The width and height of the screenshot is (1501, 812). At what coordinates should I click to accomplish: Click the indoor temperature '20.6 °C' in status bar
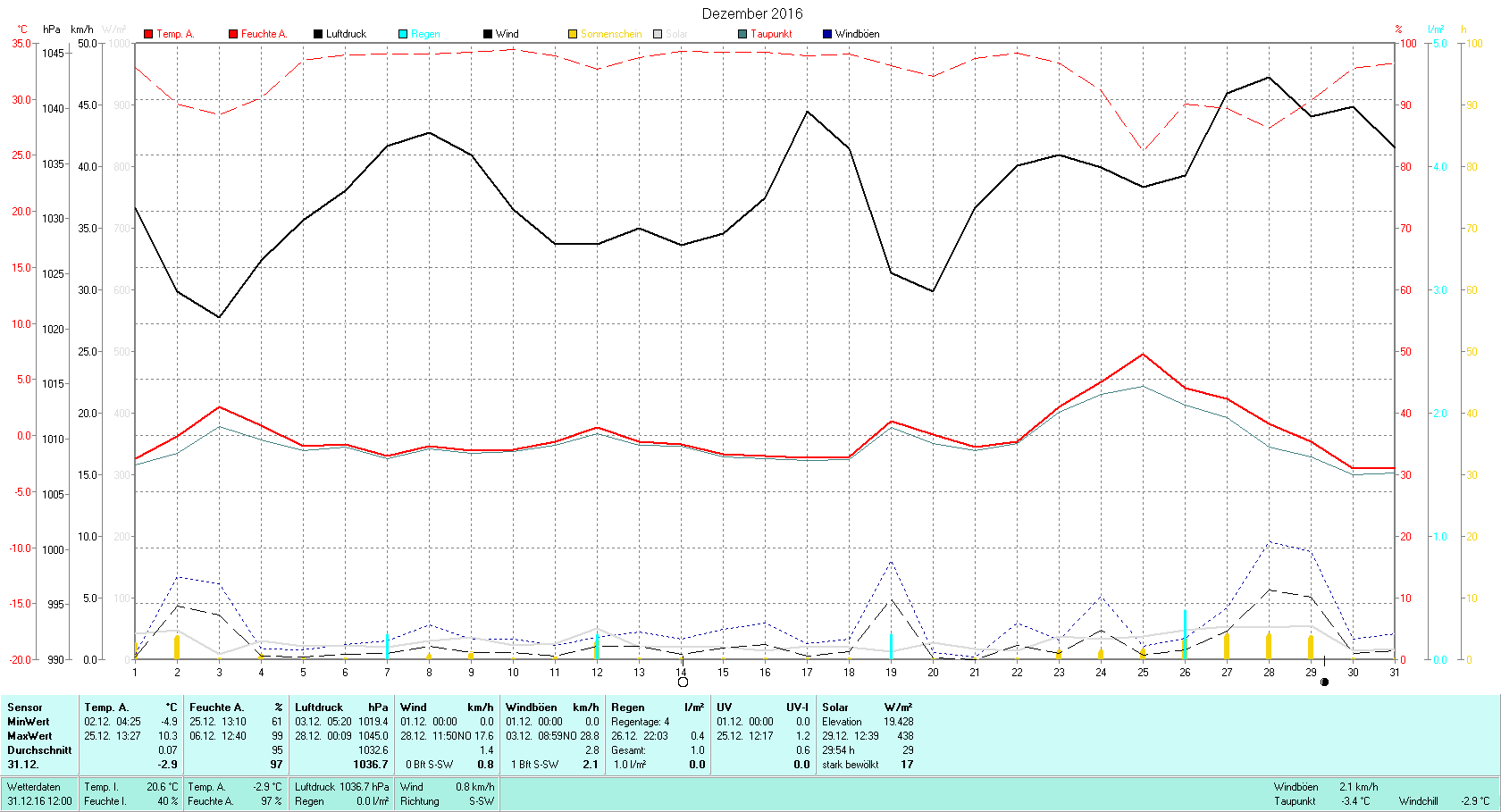tap(163, 787)
